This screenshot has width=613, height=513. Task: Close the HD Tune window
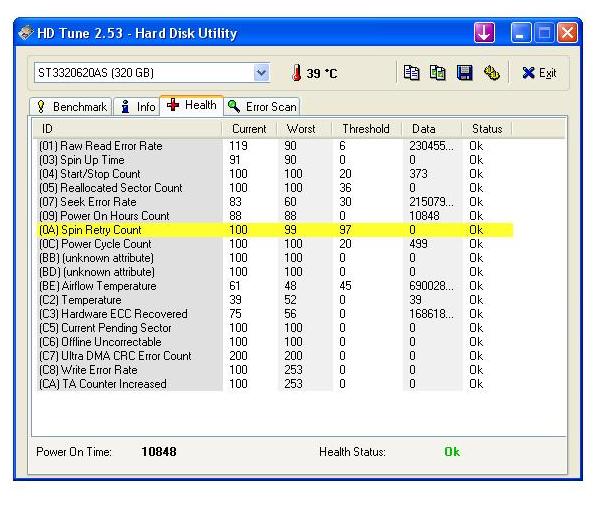tap(567, 32)
